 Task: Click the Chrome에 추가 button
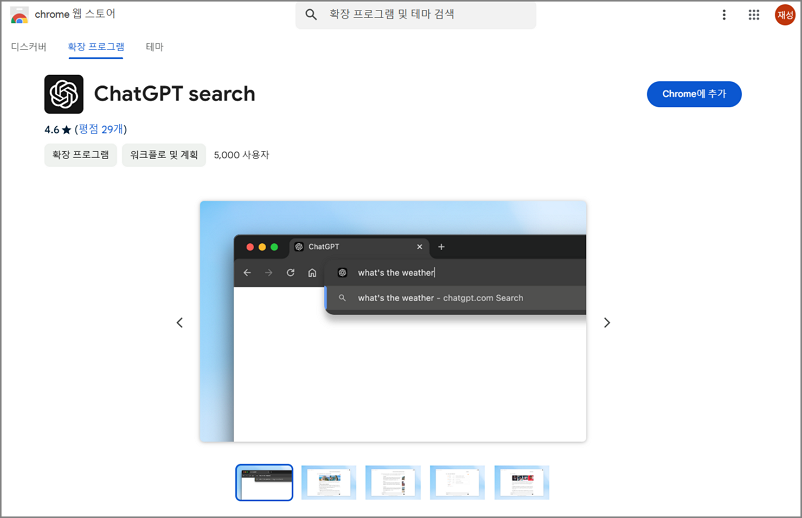694,94
